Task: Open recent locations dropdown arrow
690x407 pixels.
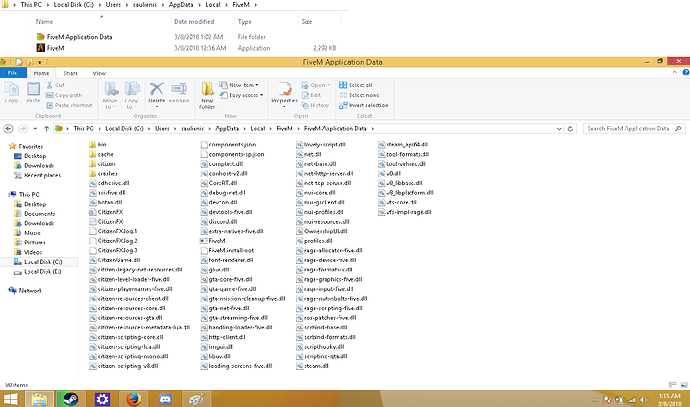Action: pos(35,128)
